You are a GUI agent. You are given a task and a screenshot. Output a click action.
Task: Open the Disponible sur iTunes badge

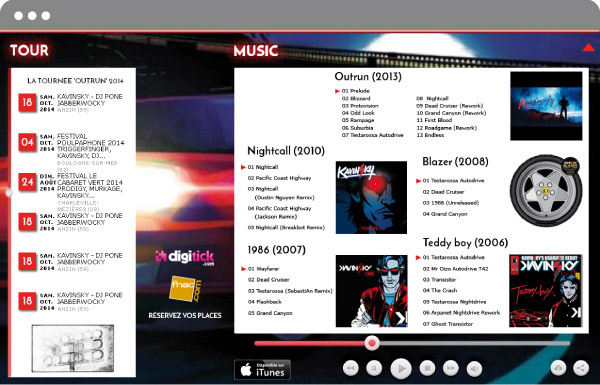[262, 370]
